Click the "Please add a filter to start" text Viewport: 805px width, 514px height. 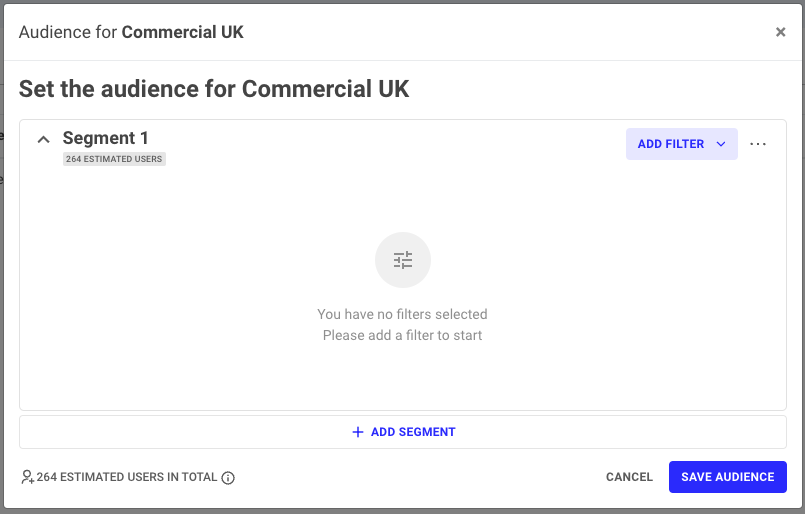pos(402,335)
